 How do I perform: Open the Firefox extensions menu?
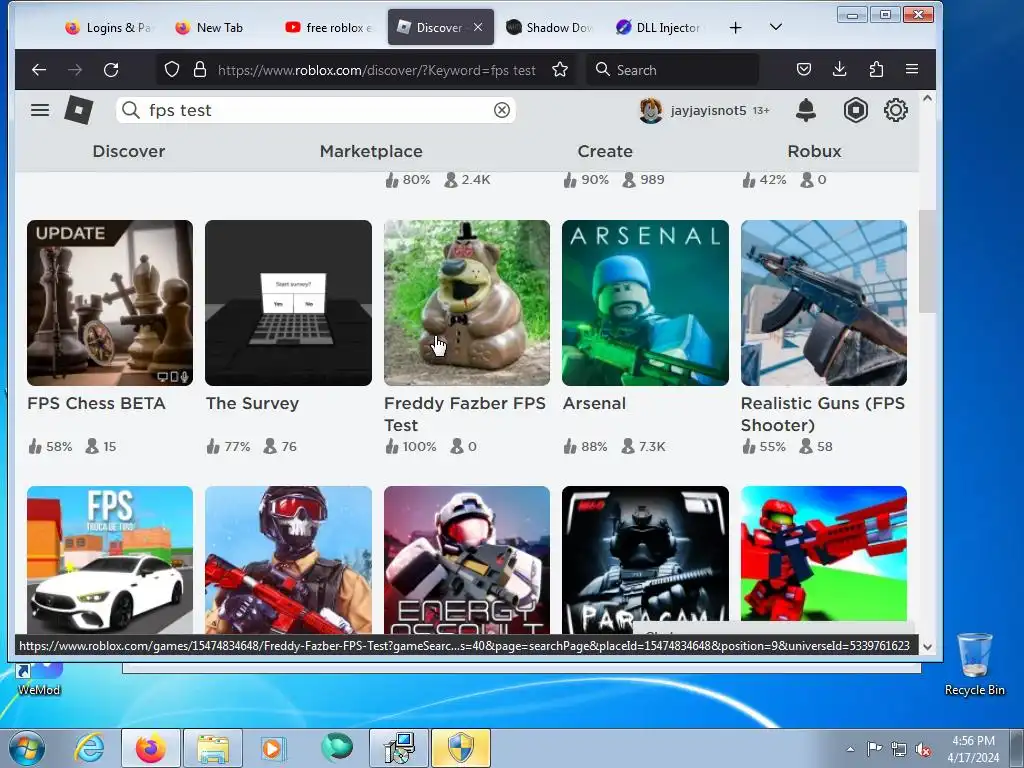click(876, 70)
